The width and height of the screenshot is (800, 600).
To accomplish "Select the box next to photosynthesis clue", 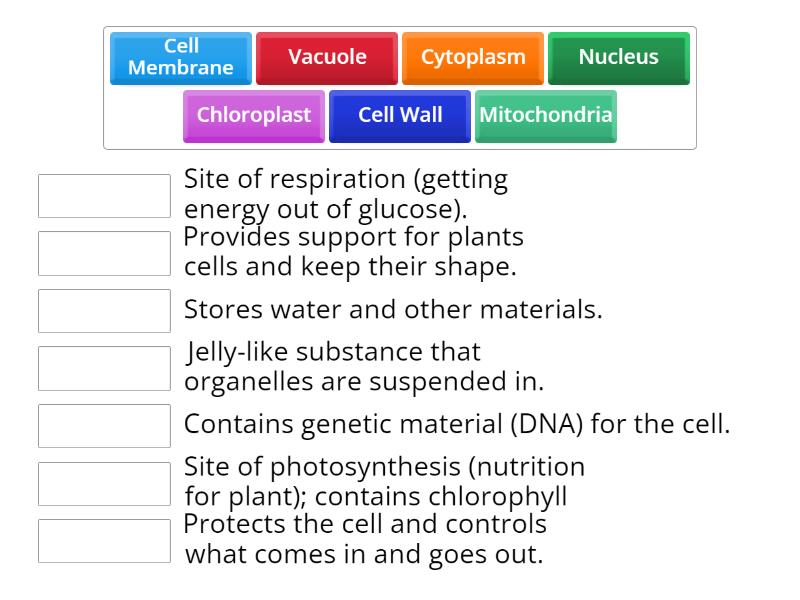I will point(104,482).
